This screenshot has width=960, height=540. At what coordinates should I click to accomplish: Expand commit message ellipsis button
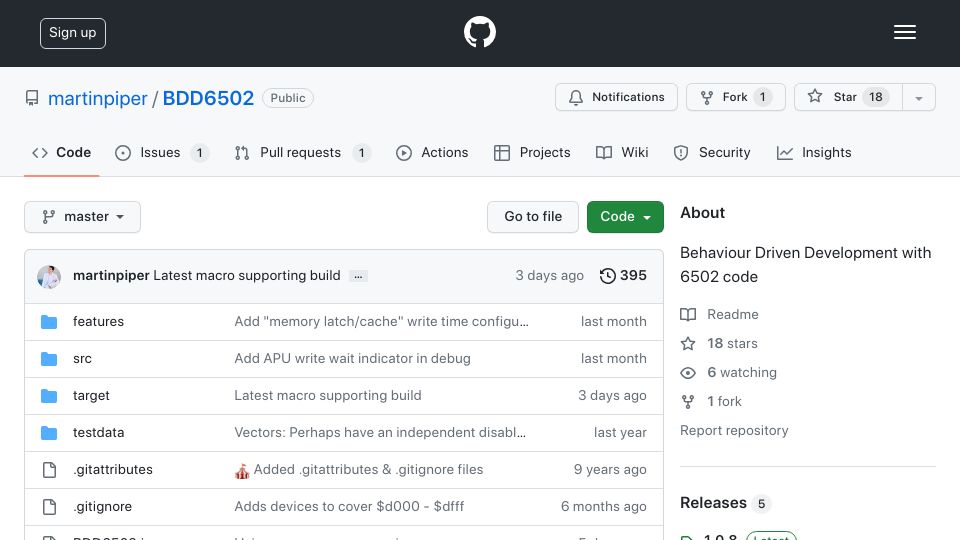pos(358,276)
